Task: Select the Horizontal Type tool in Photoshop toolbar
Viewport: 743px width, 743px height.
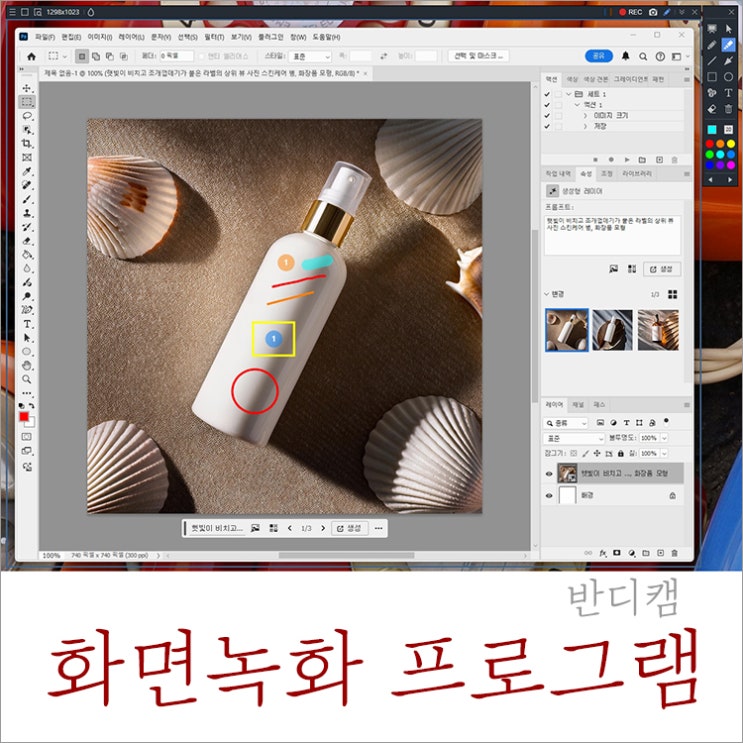Action: click(x=27, y=324)
